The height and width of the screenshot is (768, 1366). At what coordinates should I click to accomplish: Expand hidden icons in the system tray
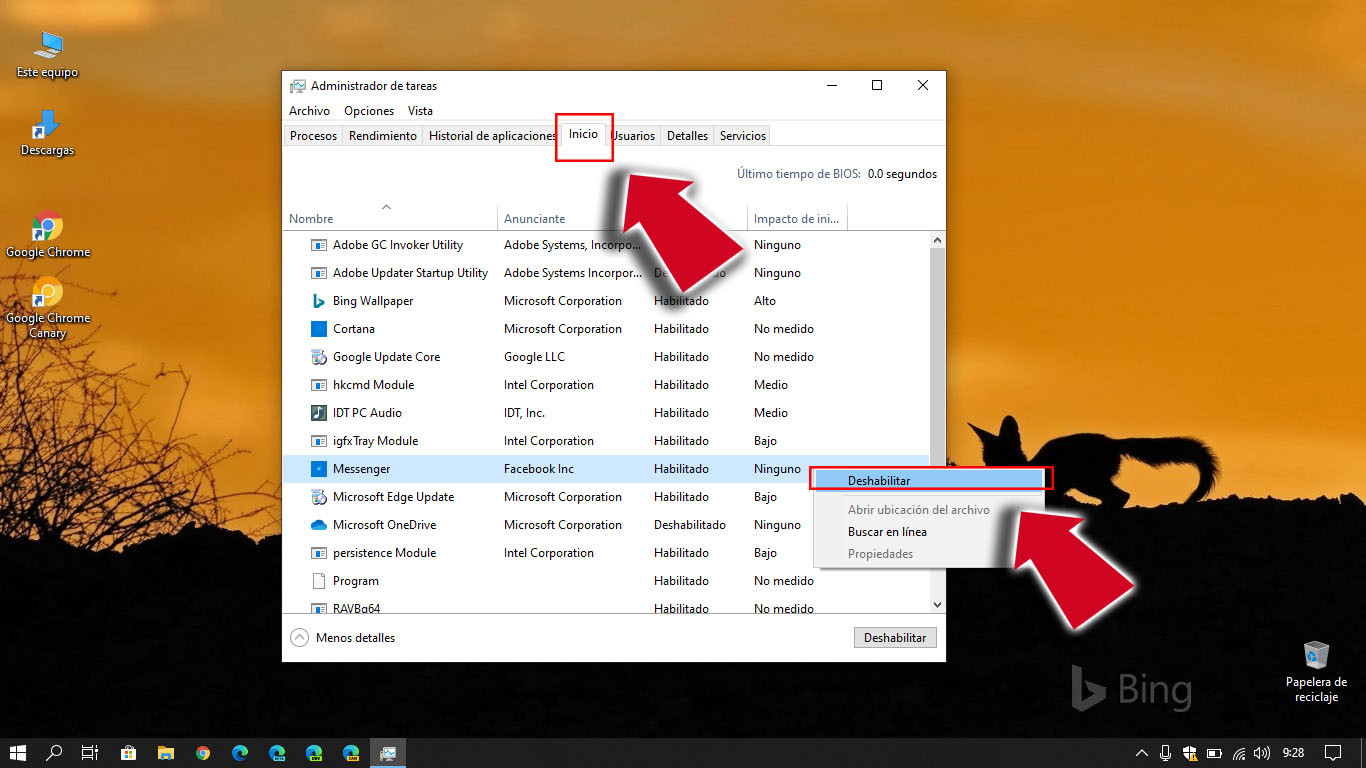coord(1141,753)
